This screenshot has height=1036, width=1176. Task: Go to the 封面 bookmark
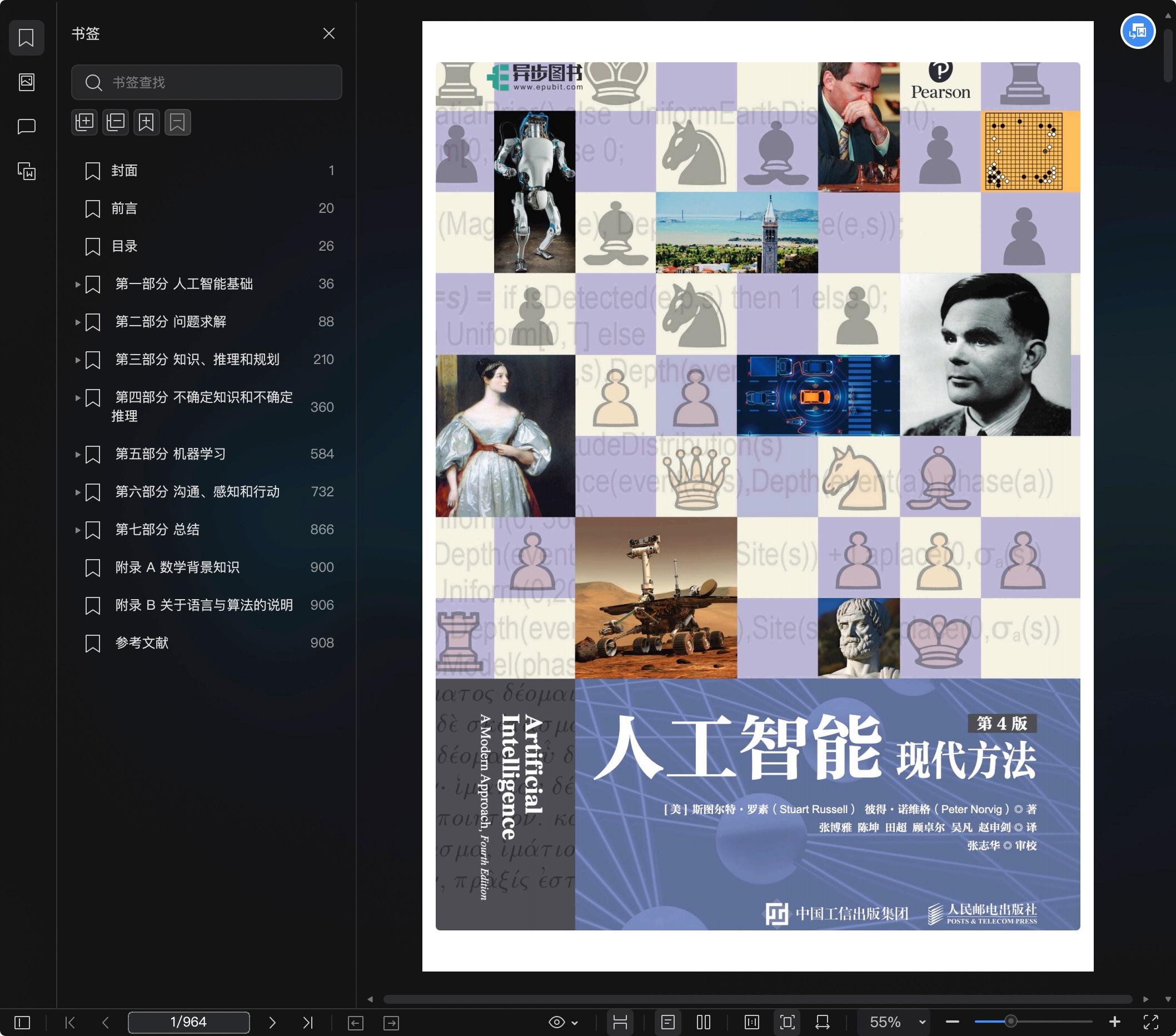[124, 170]
